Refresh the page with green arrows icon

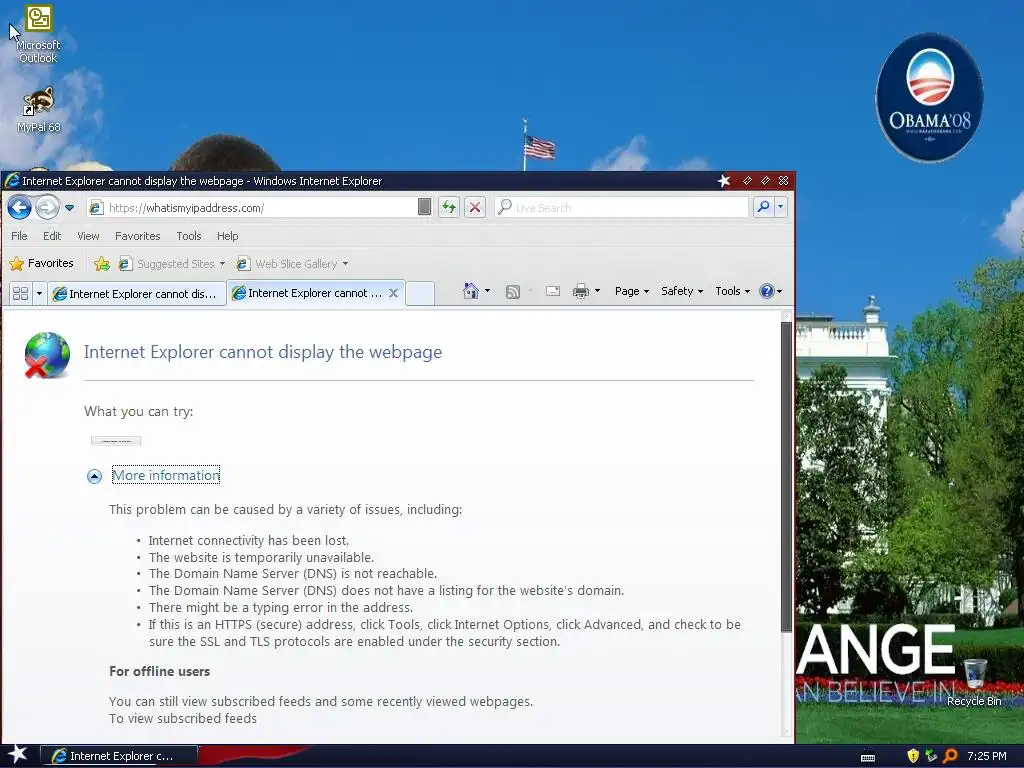coord(449,208)
